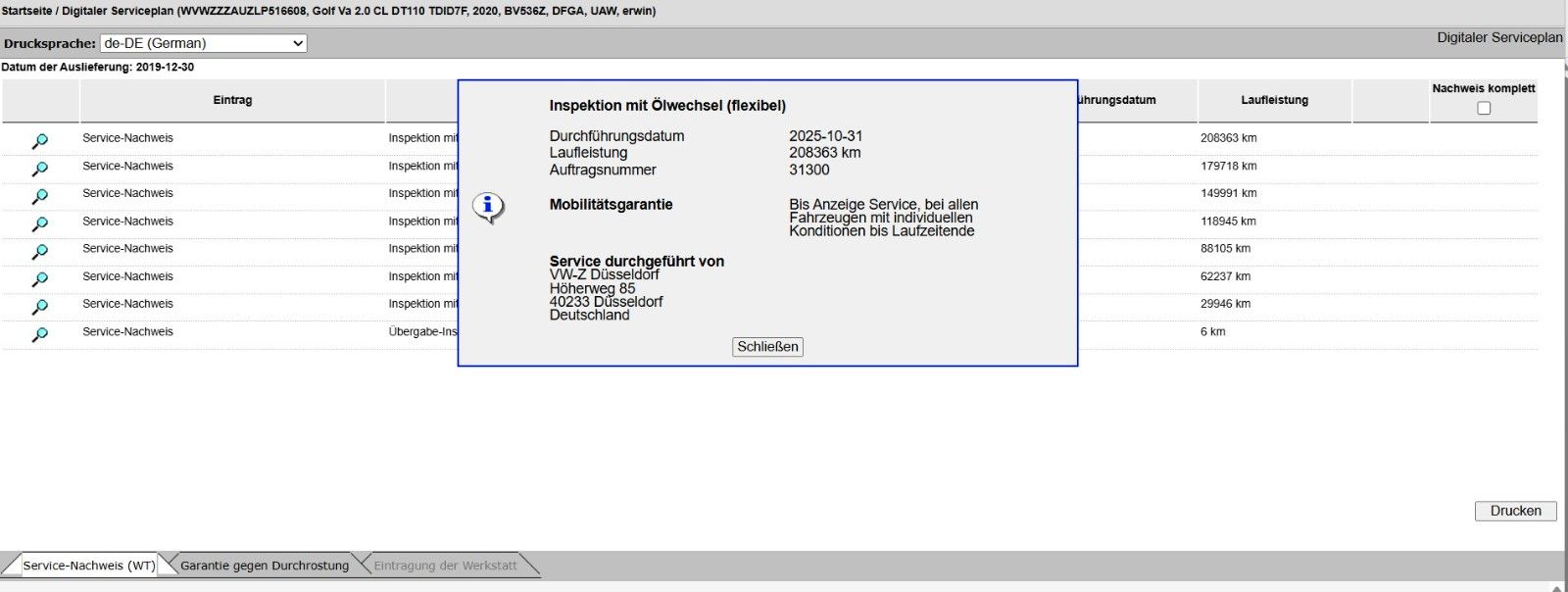Tick the Nachweis komplett checkbox

tap(1483, 108)
